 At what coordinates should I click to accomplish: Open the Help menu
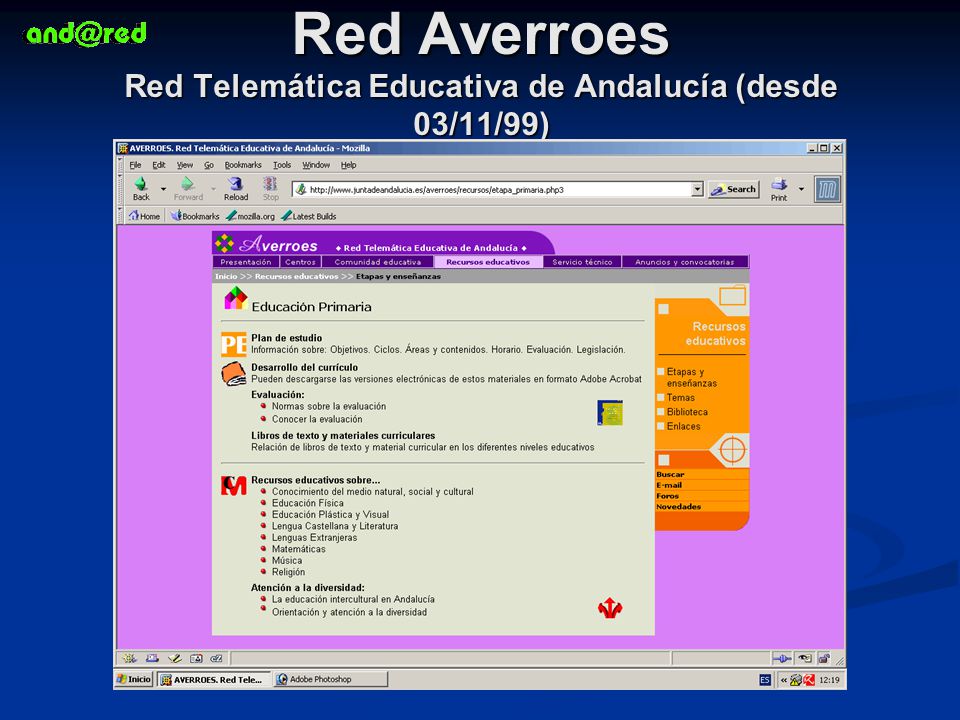tap(348, 165)
